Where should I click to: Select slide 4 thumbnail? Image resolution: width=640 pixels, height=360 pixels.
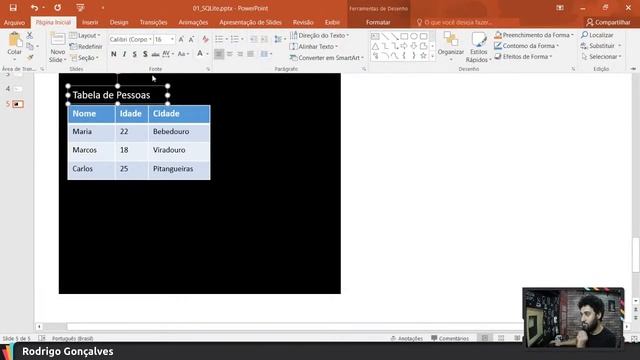[x=18, y=89]
